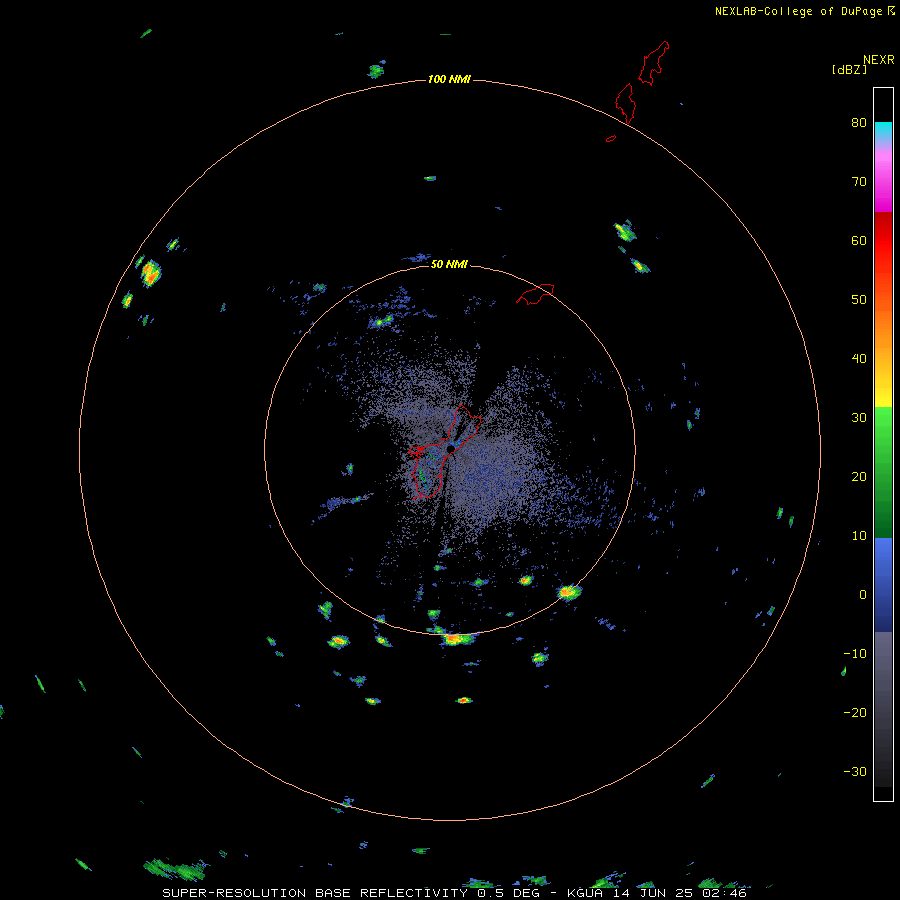Click the KGUA 14 JUN 25 02:46 timestamp
This screenshot has width=900, height=900.
(x=657, y=893)
